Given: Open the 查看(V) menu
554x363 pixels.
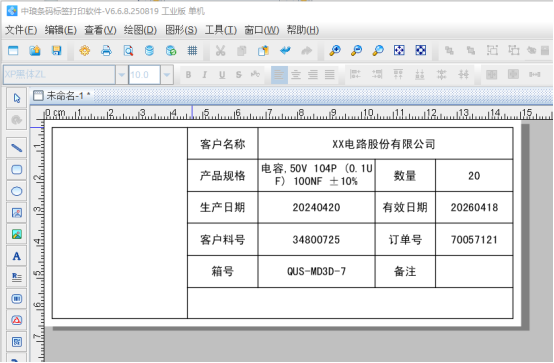Looking at the screenshot, I should pyautogui.click(x=100, y=30).
